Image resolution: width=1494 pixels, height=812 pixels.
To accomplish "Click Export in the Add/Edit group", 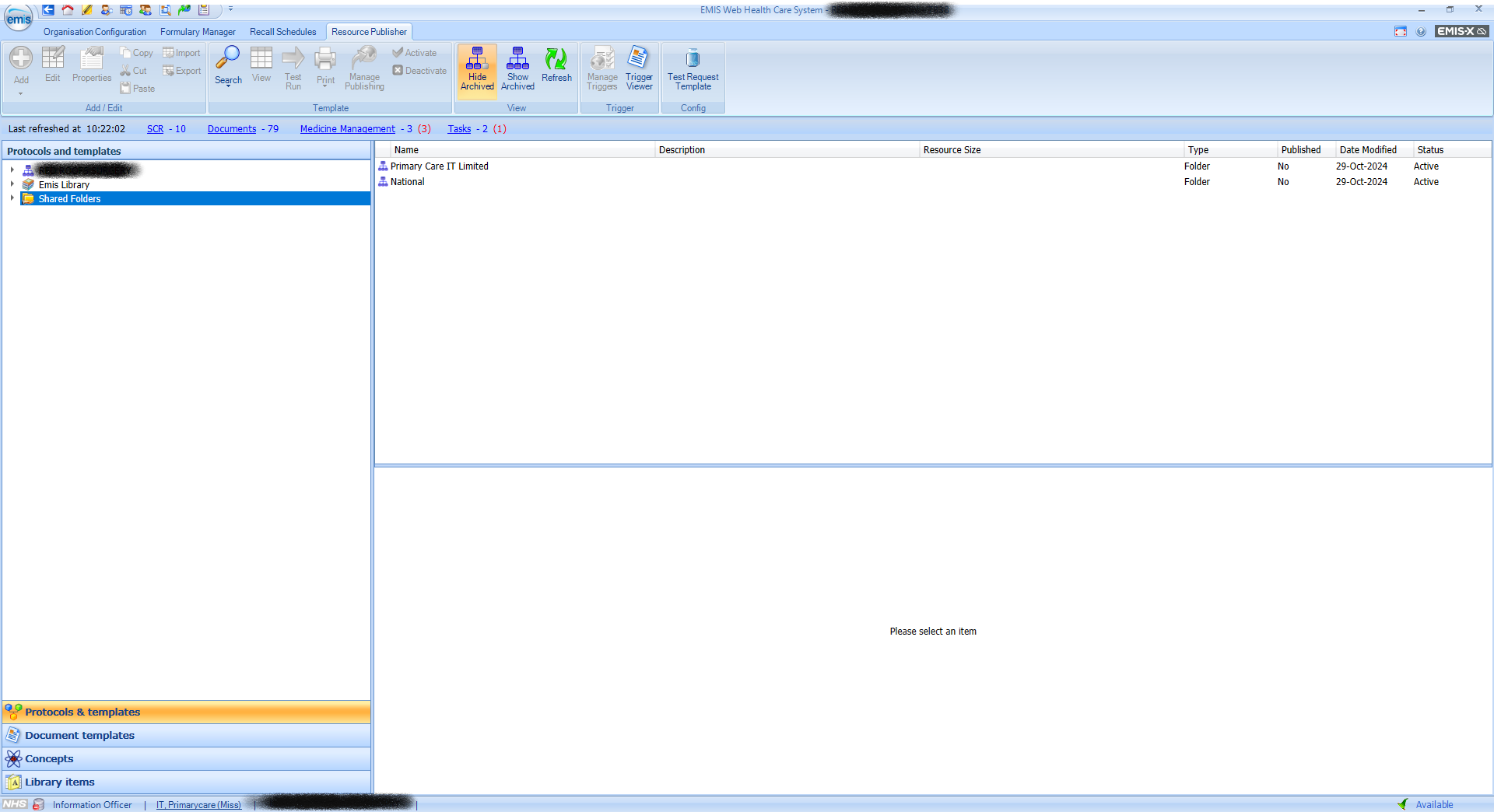I will [x=181, y=71].
